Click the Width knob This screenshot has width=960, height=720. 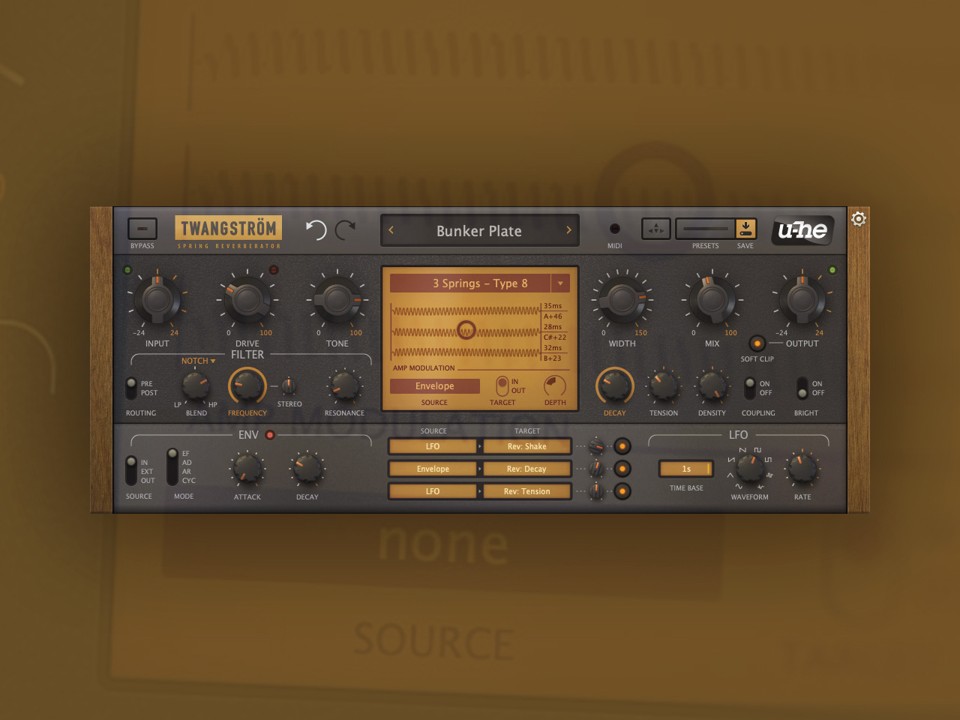(x=622, y=300)
